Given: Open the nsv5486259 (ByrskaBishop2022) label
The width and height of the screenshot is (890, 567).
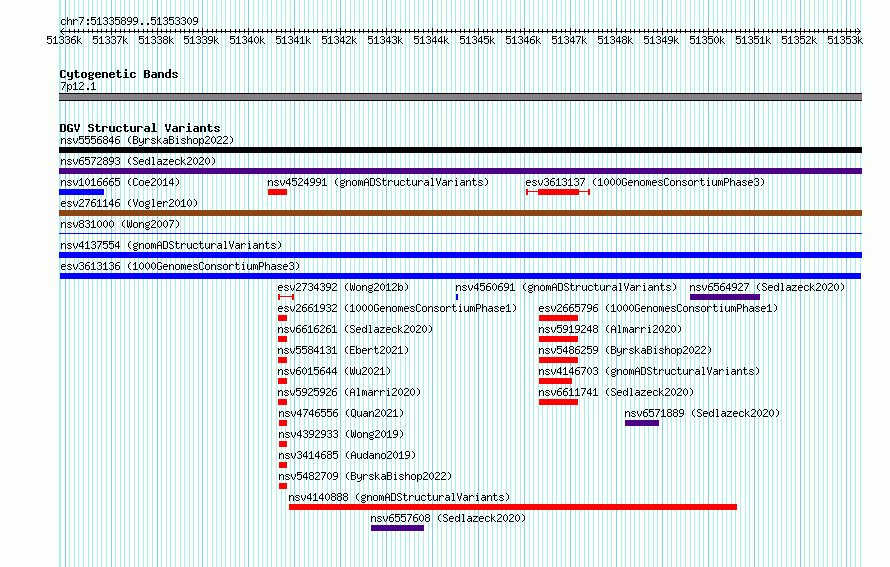Looking at the screenshot, I should coord(625,350).
